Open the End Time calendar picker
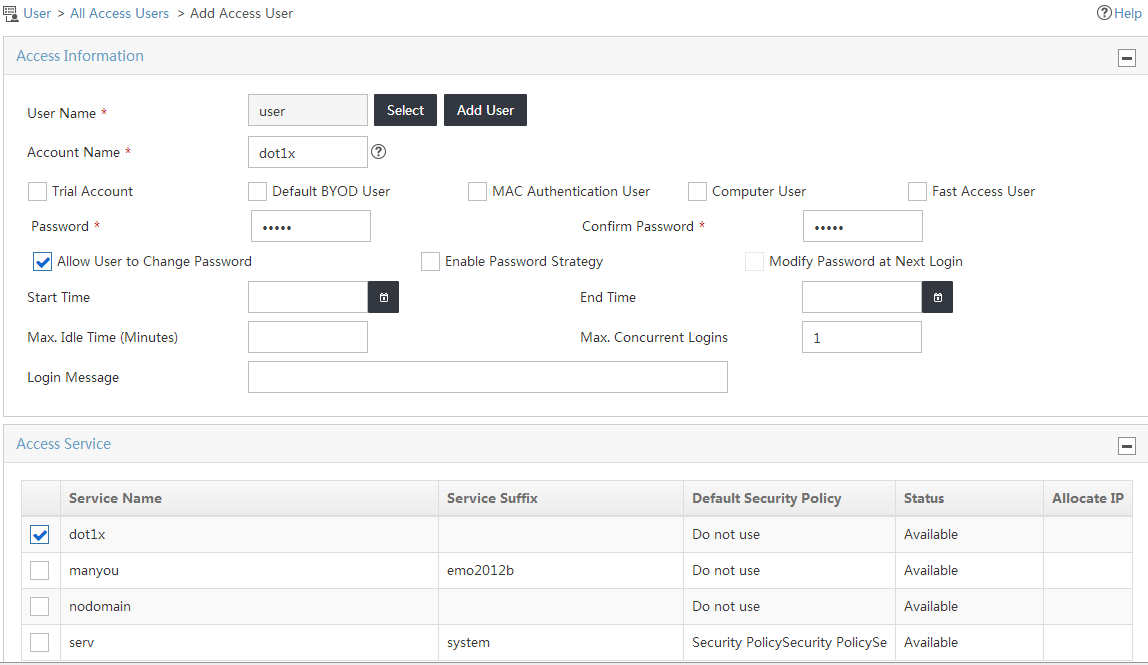1148x665 pixels. tap(938, 297)
